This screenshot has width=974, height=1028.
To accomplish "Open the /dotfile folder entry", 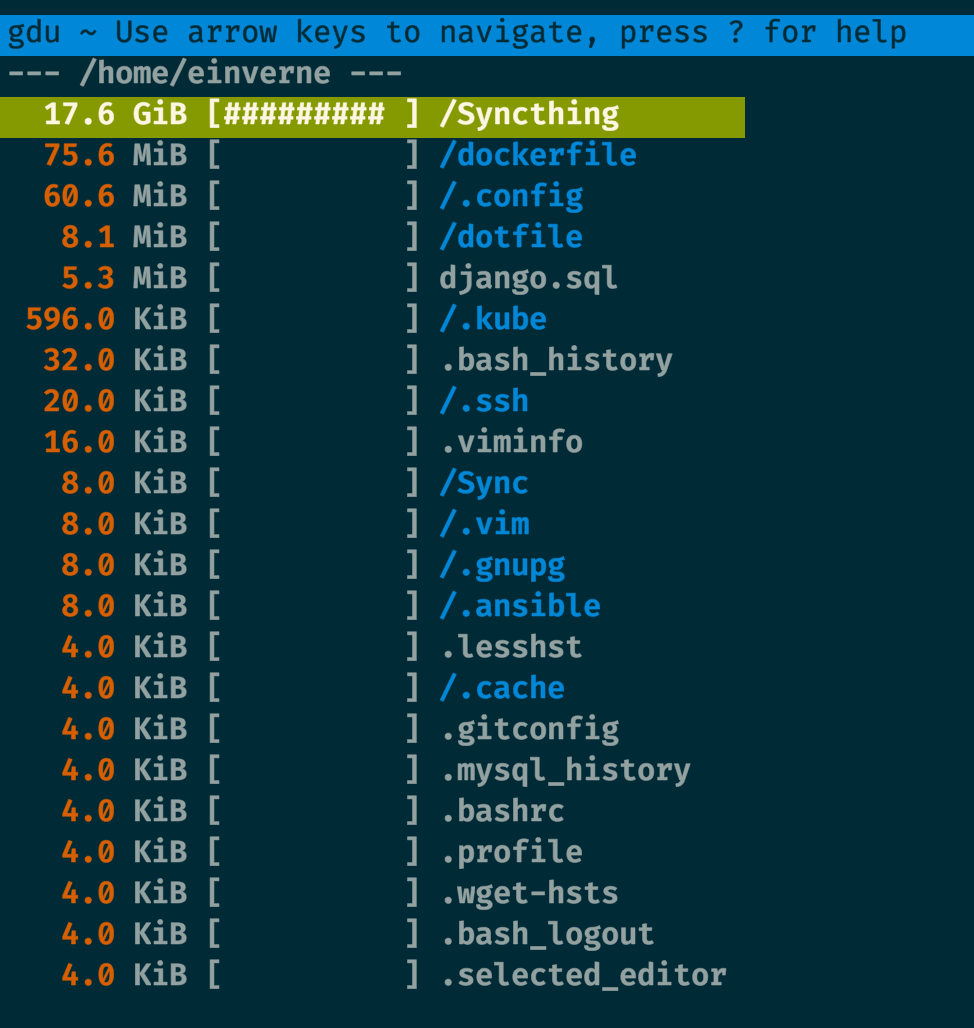I will point(511,237).
